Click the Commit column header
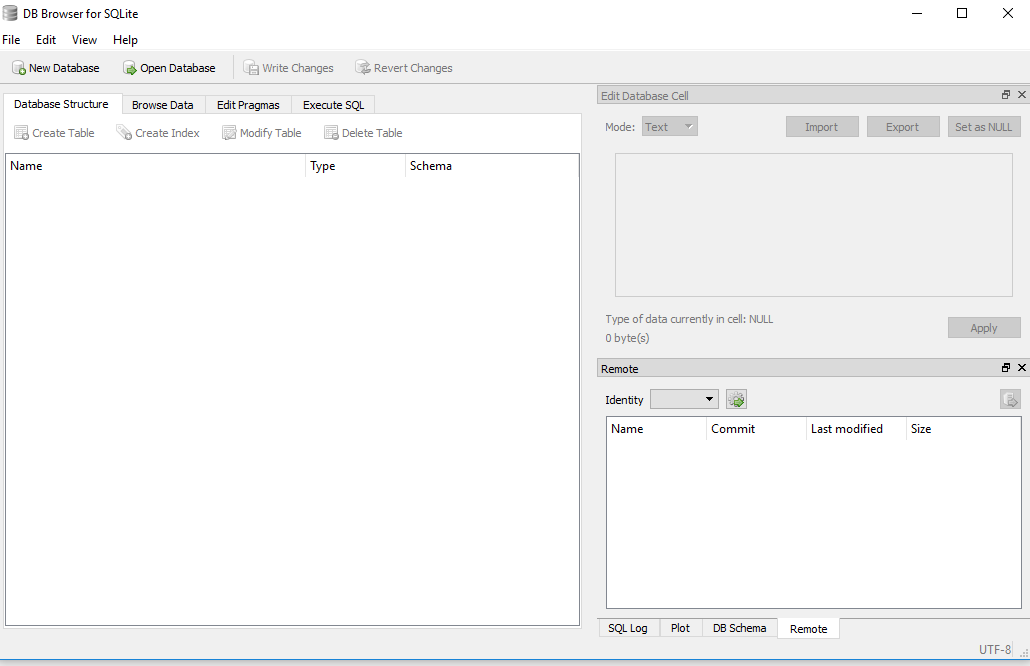This screenshot has height=666, width=1030. [756, 429]
